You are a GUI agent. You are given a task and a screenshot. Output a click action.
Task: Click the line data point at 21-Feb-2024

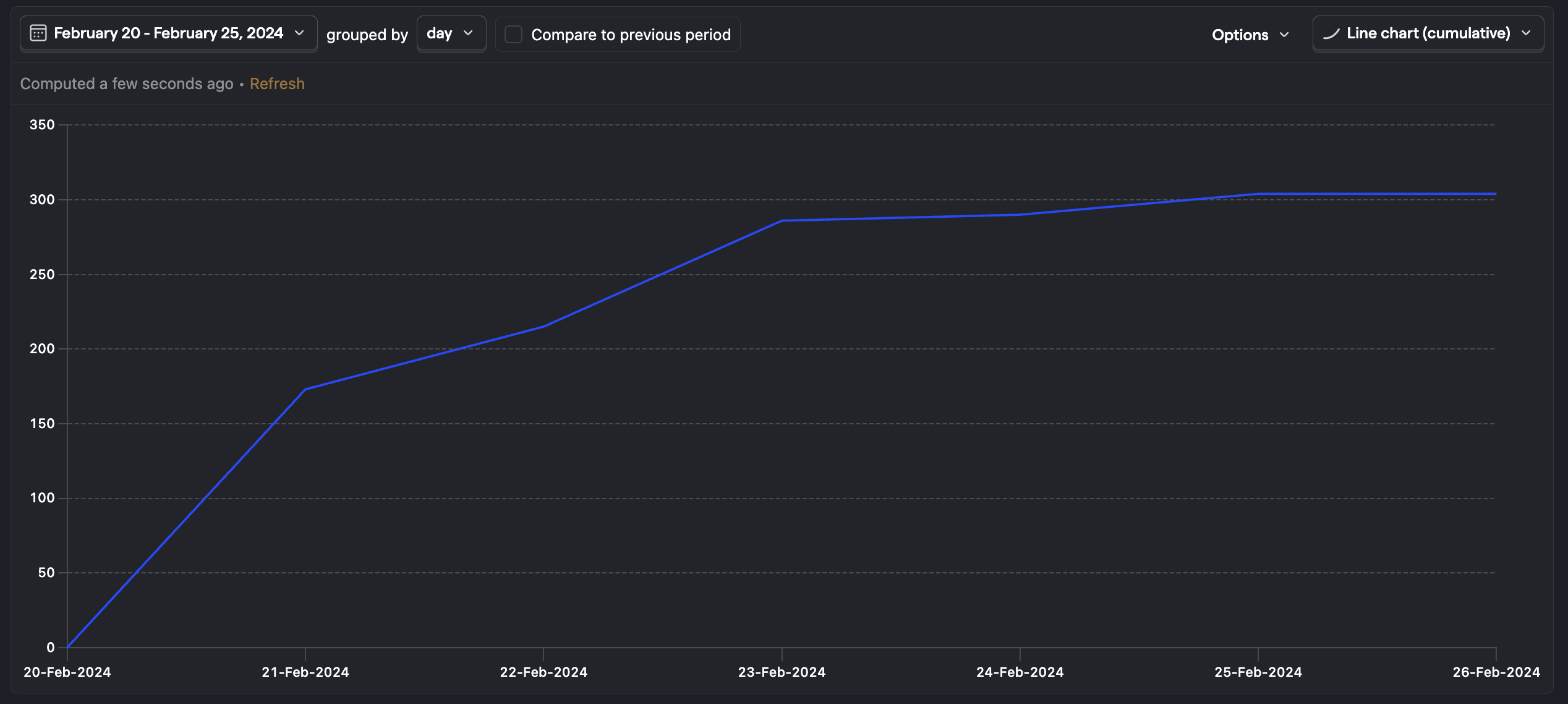click(305, 389)
